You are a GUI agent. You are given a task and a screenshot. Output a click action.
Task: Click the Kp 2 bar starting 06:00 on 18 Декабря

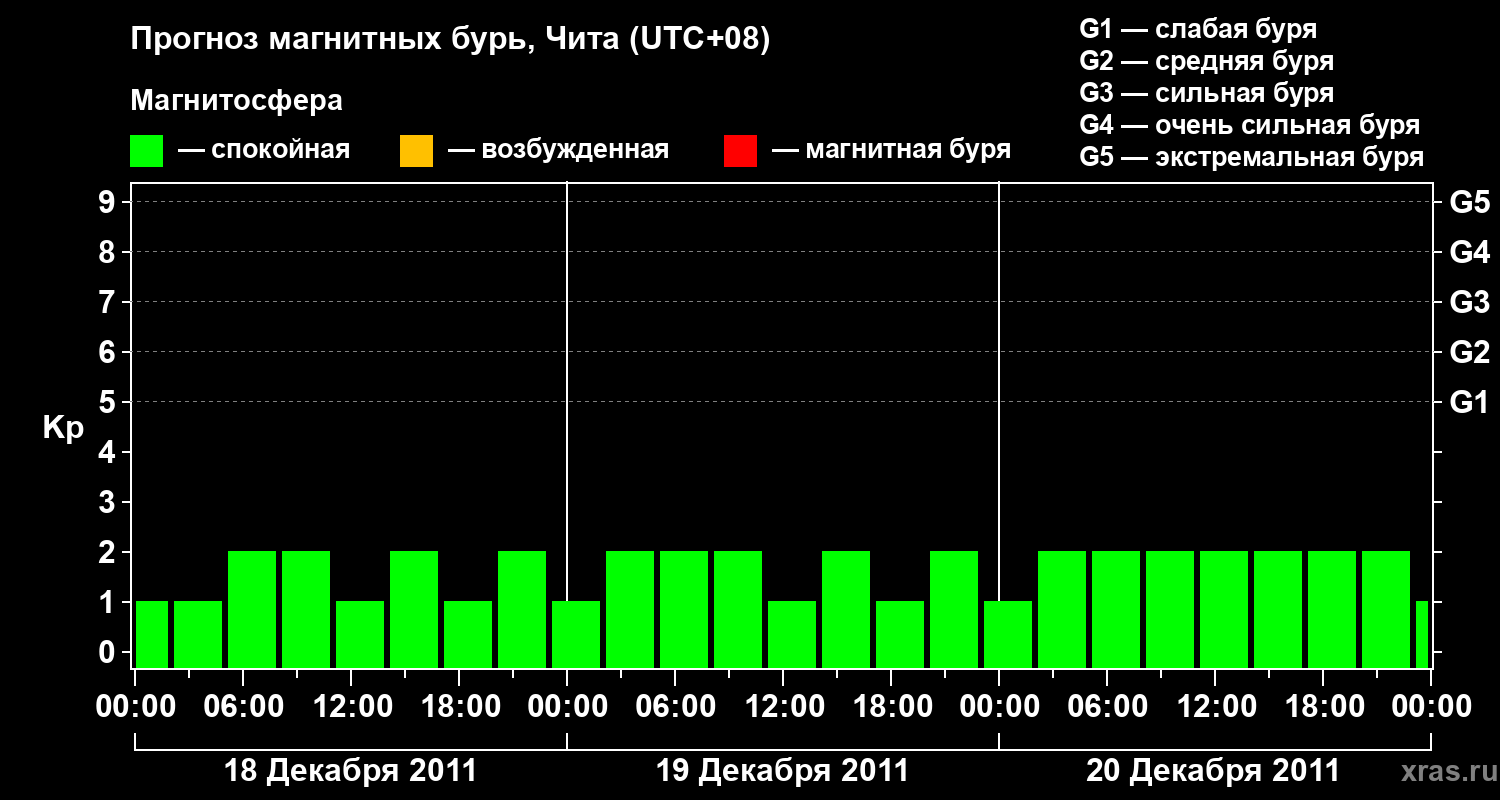[252, 609]
